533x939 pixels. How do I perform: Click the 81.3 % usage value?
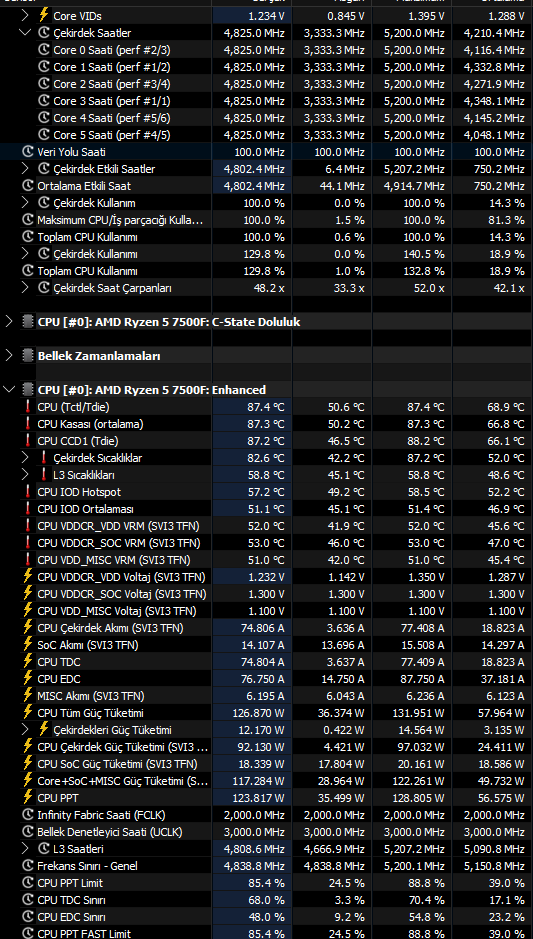coord(506,220)
